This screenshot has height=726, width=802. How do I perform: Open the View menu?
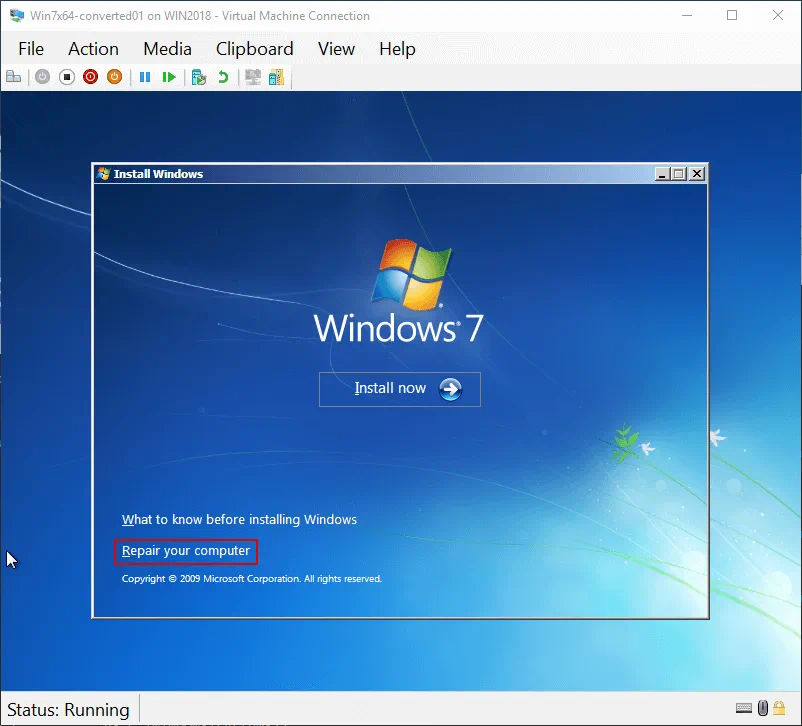336,48
